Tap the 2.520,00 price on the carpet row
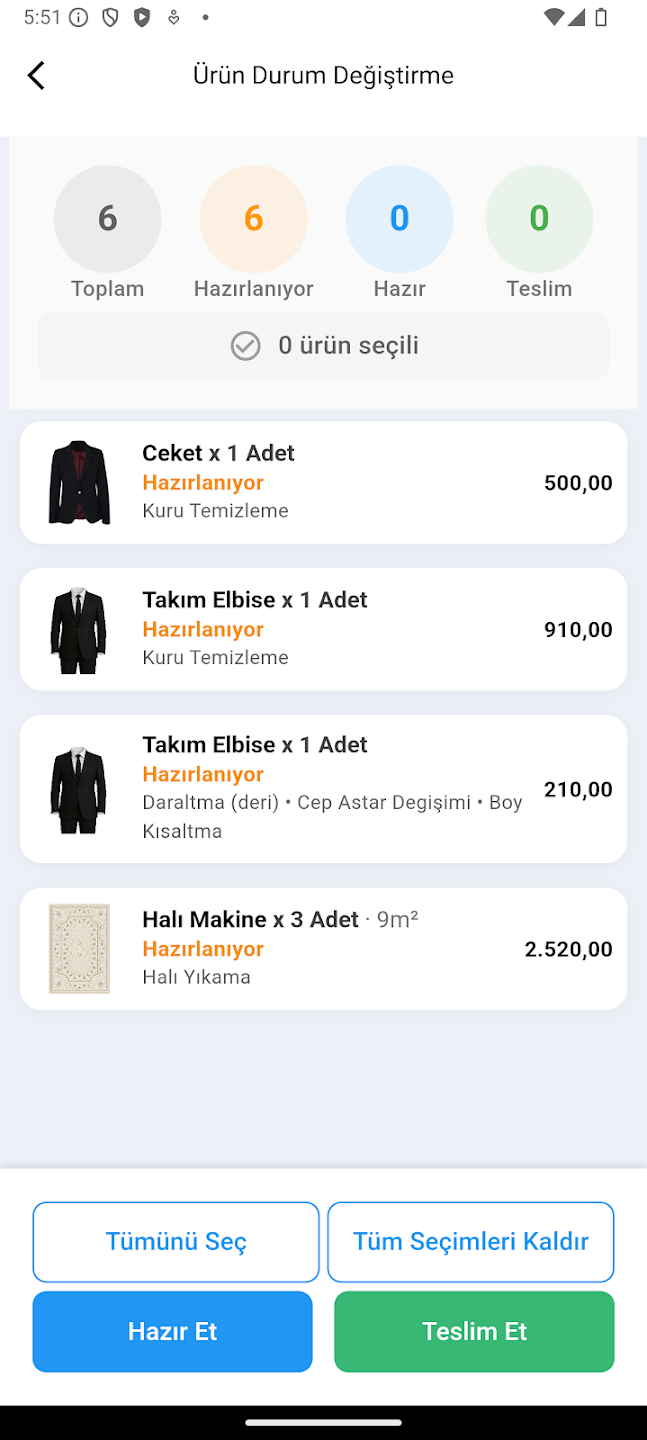Image resolution: width=647 pixels, height=1440 pixels. (x=568, y=949)
